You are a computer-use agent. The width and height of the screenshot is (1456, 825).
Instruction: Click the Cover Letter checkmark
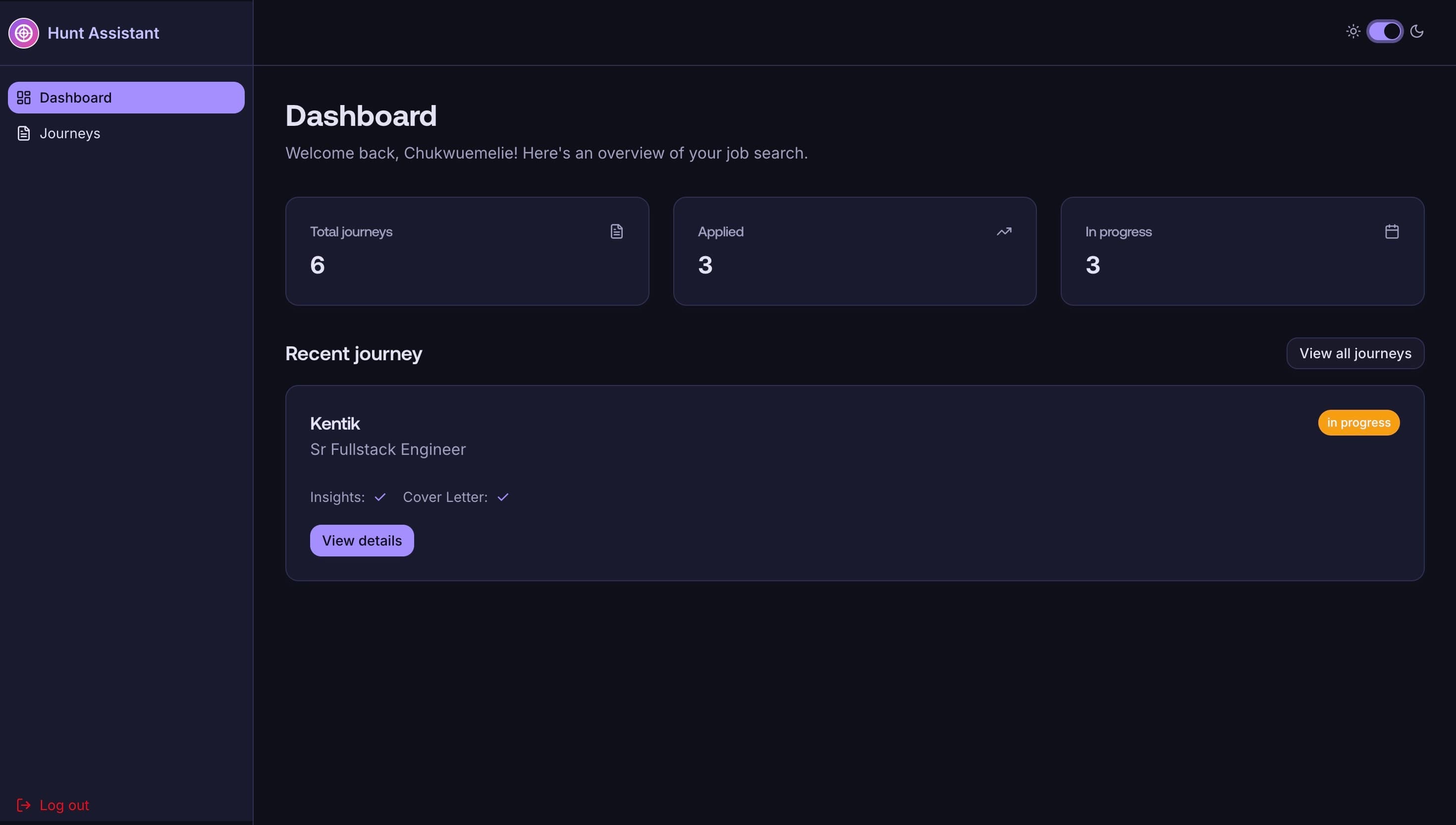pyautogui.click(x=502, y=497)
